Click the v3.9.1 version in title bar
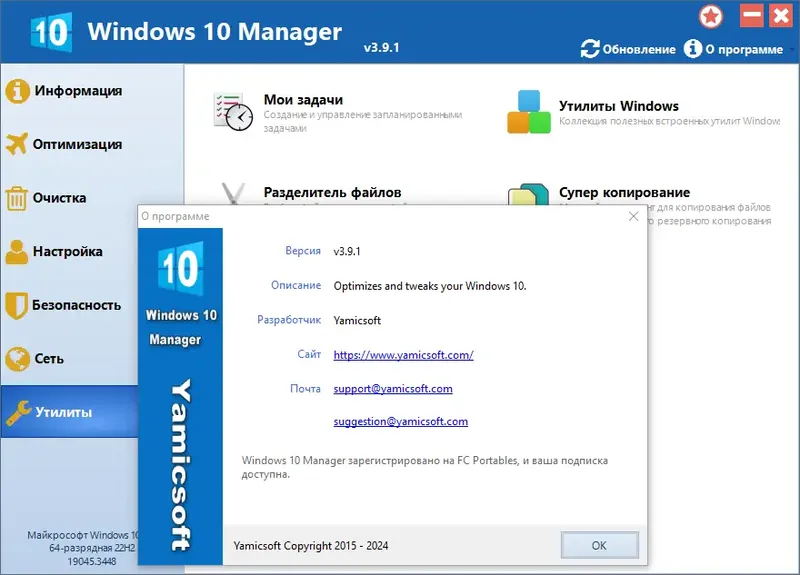 click(x=381, y=48)
